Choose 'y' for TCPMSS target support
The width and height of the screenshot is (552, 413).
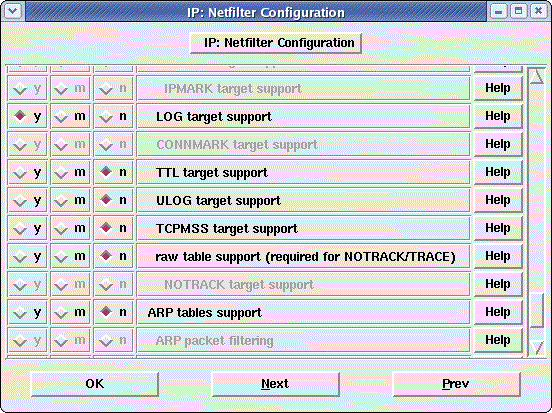27,228
